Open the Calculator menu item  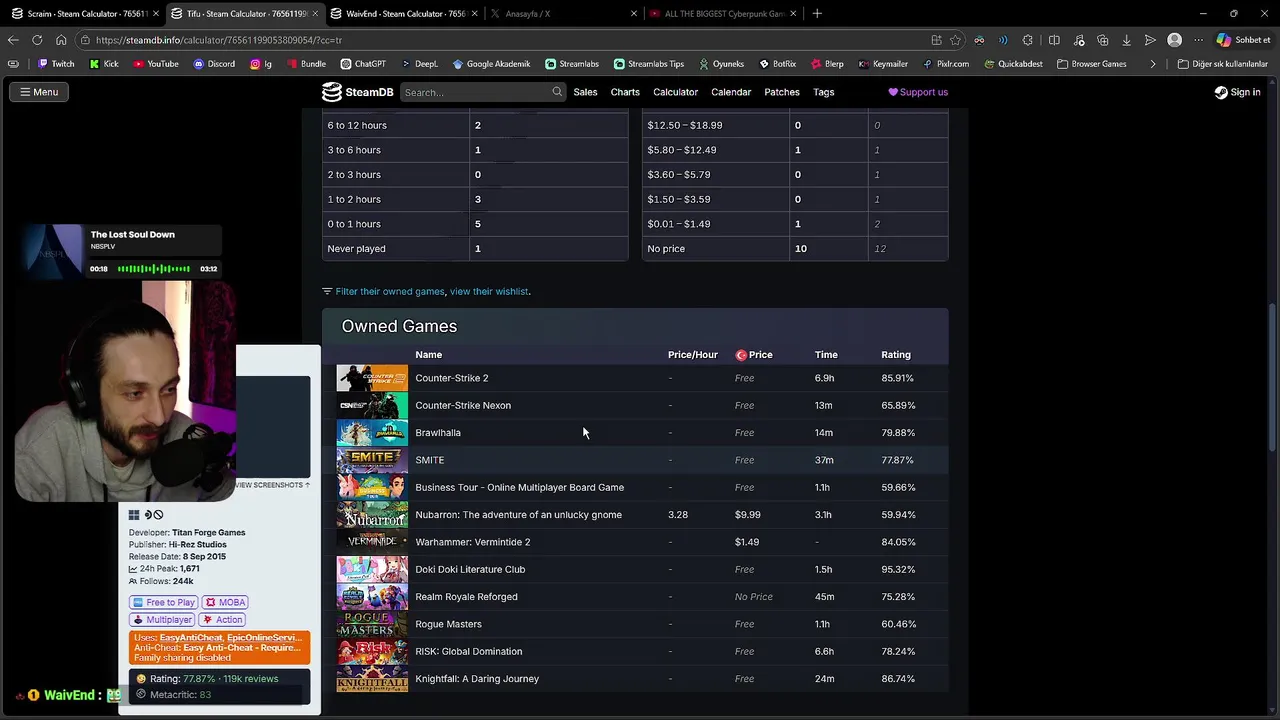click(x=675, y=92)
